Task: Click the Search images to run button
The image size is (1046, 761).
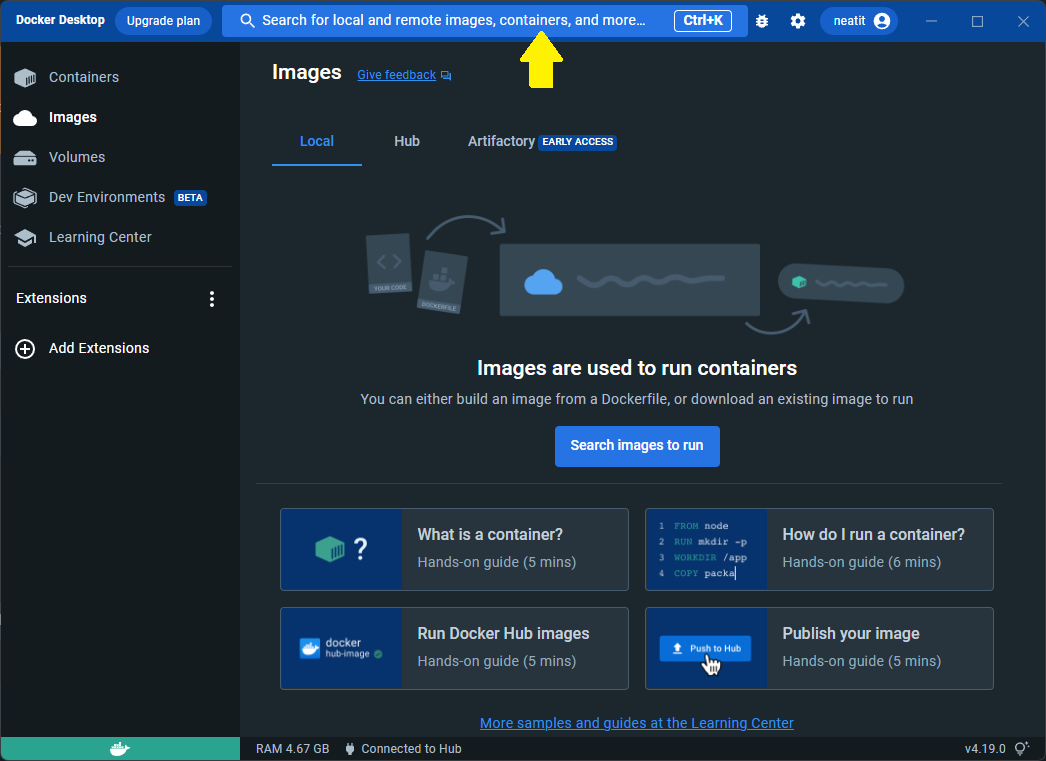Action: (637, 446)
